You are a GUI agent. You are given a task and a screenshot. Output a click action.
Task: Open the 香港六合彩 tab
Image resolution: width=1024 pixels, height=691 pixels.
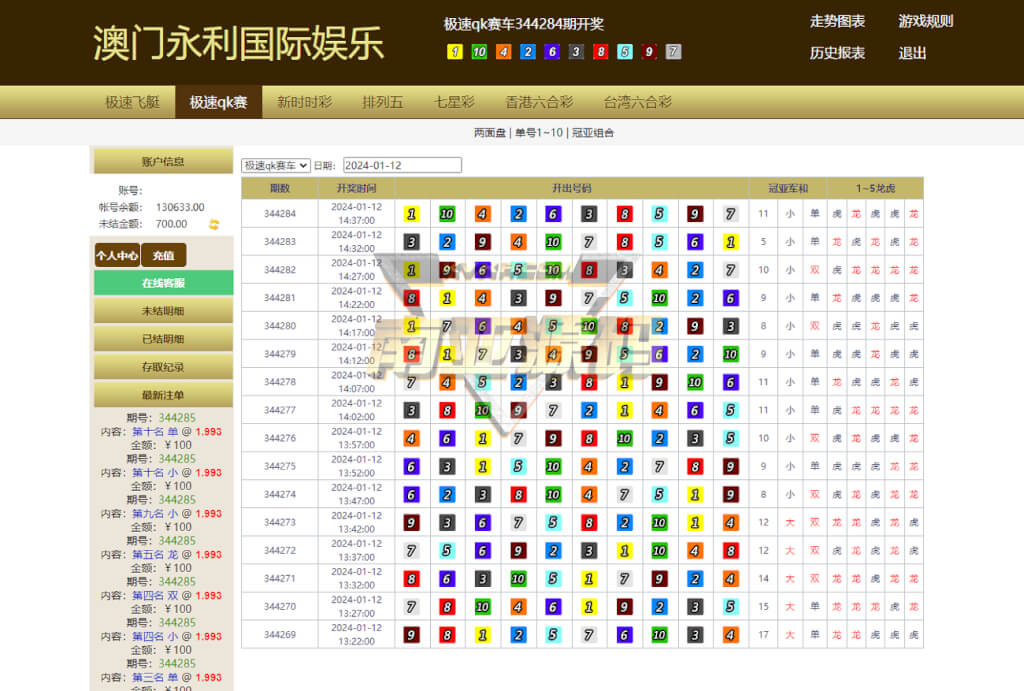point(539,102)
